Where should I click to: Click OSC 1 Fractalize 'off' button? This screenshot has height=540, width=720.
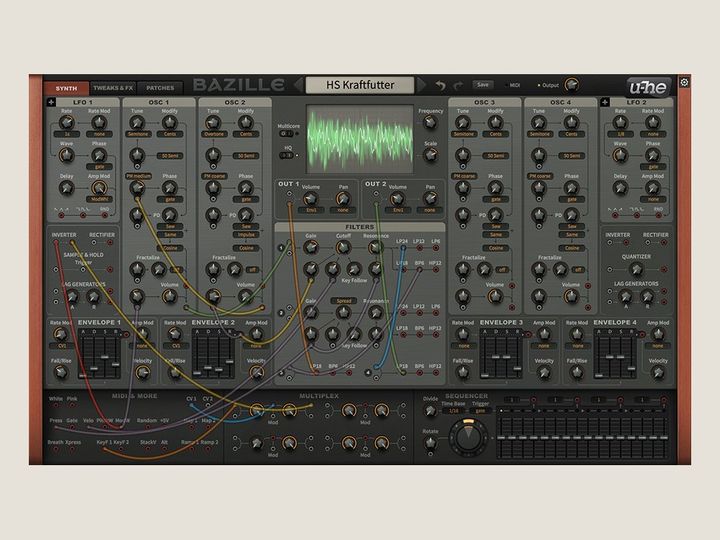click(x=177, y=270)
